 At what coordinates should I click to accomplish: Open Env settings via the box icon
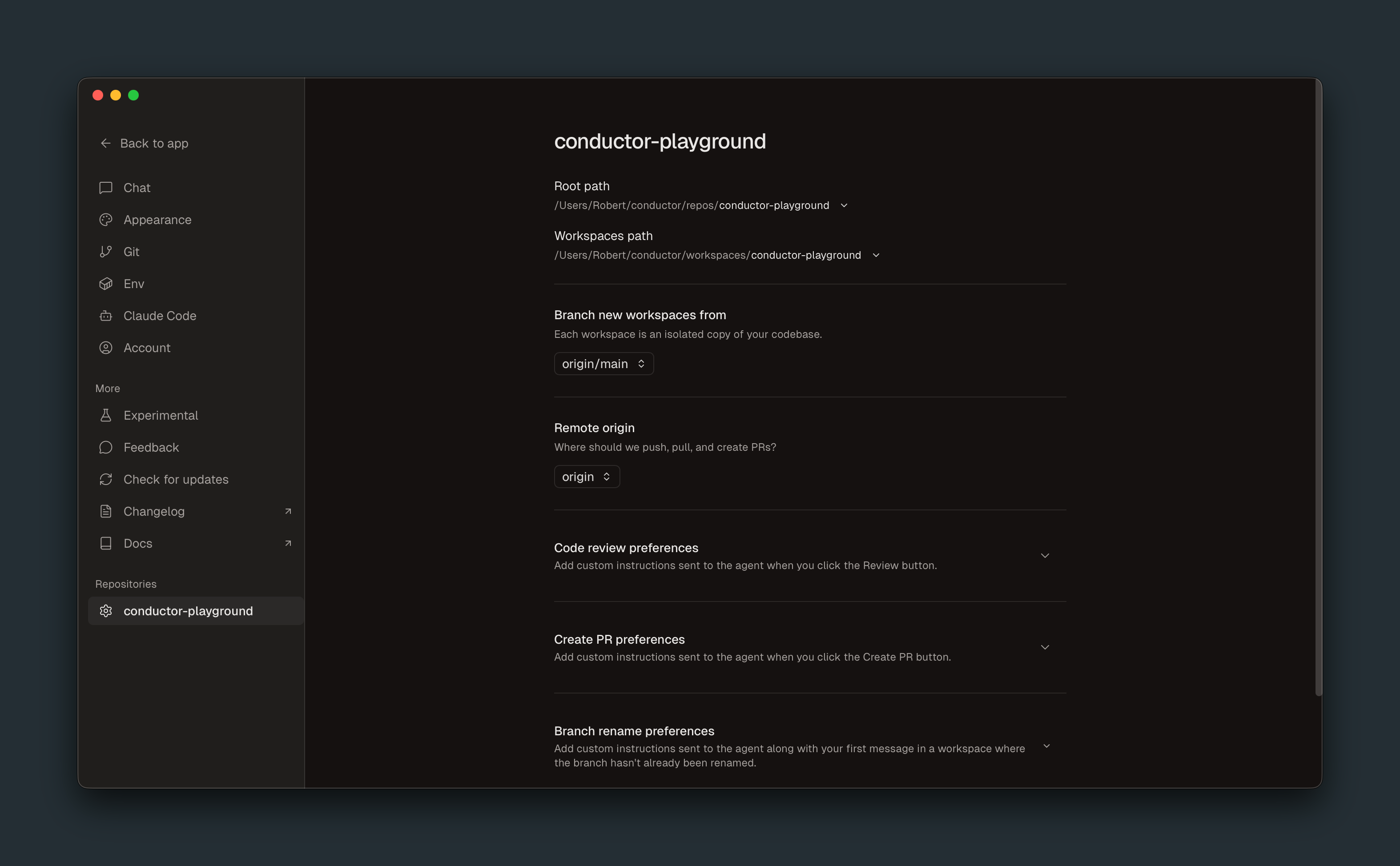coord(106,284)
